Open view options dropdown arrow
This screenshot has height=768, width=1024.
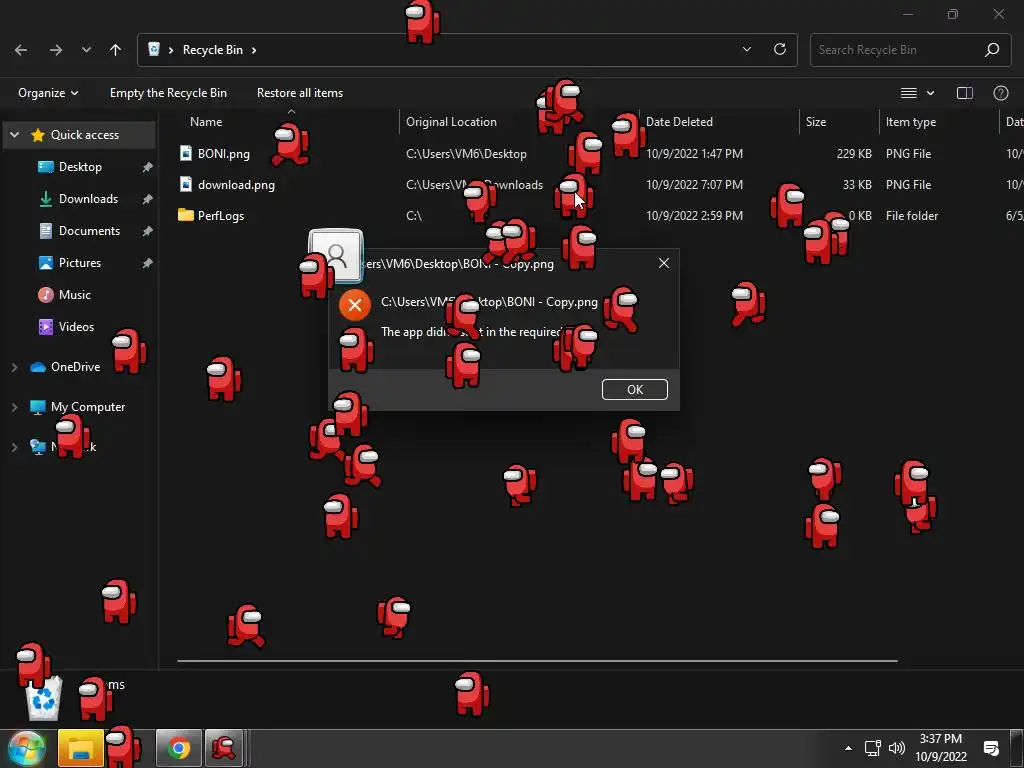[931, 93]
